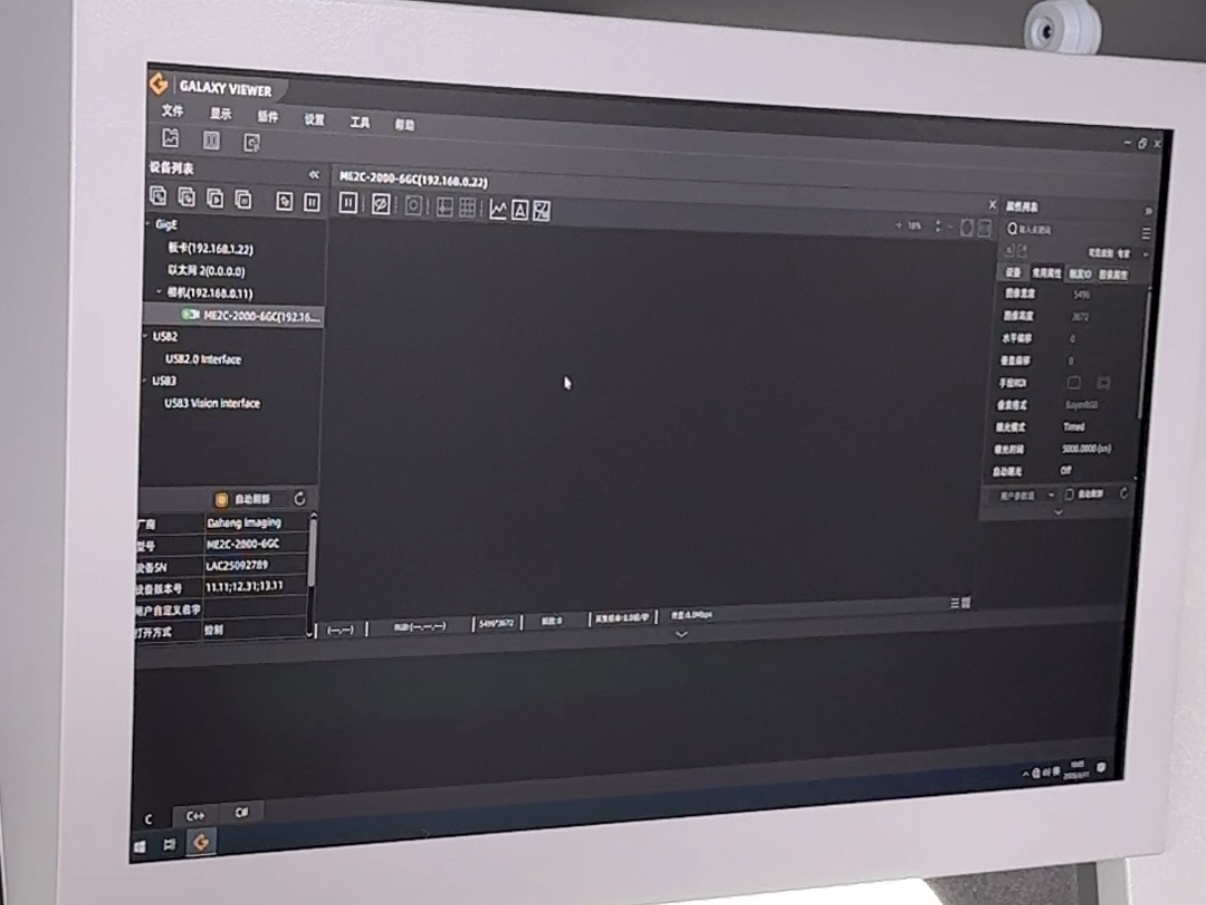Collapse the 192.168.0.11 camera network node
The width and height of the screenshot is (1206, 905).
[160, 292]
